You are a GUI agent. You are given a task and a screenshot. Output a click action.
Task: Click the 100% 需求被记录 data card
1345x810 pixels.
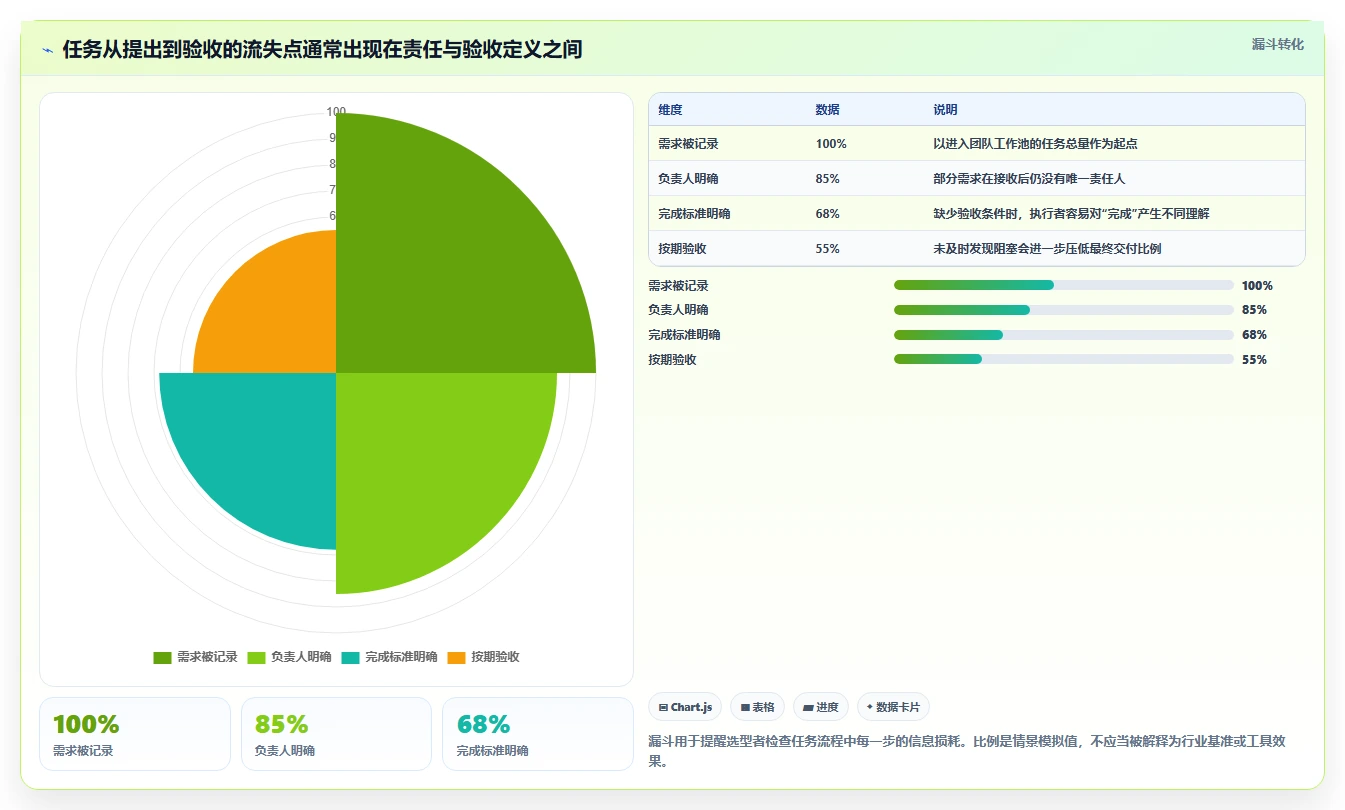[135, 734]
